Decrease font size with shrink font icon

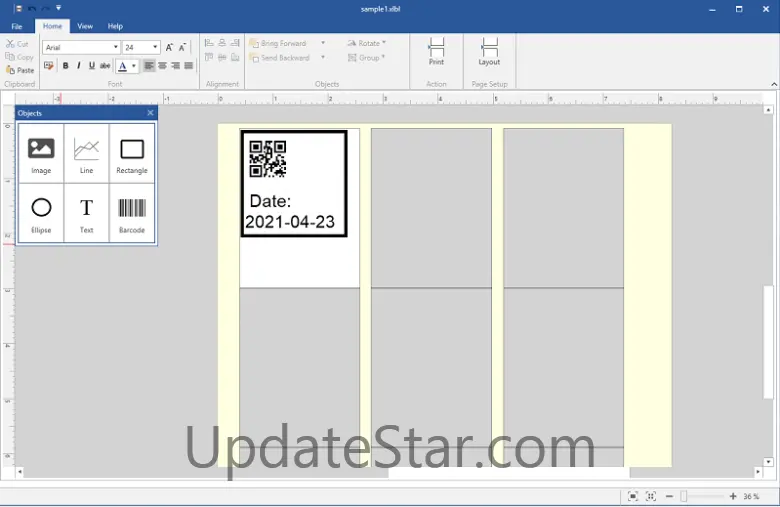pos(183,47)
